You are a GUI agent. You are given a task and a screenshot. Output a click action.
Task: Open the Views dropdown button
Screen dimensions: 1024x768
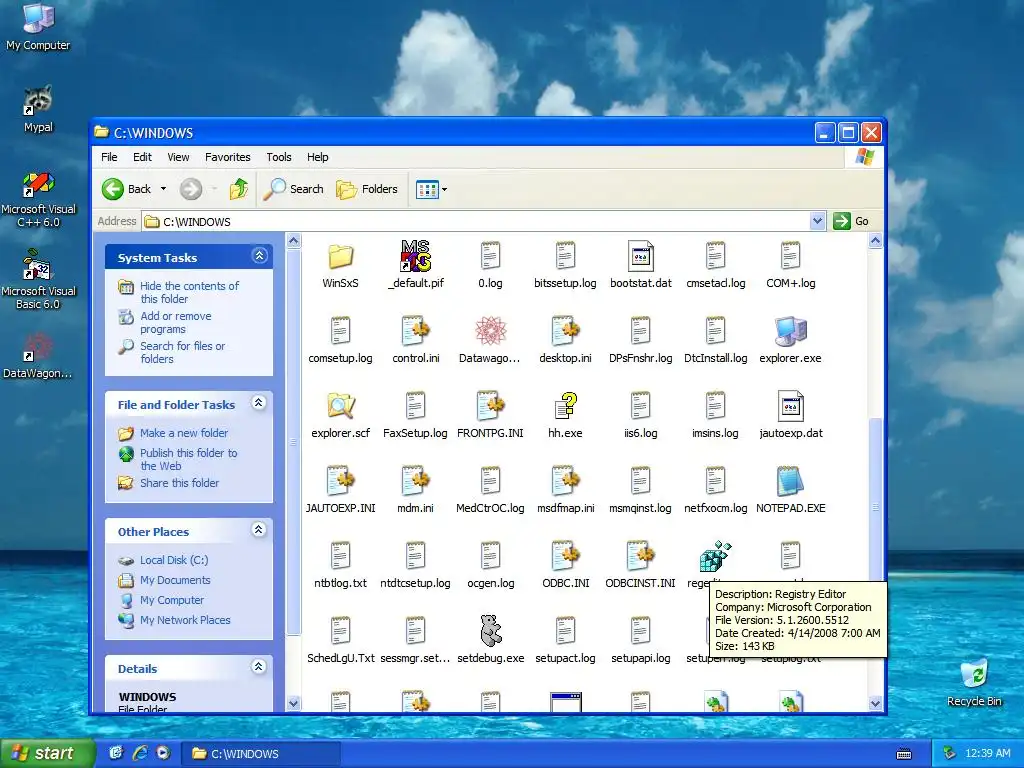pos(431,190)
